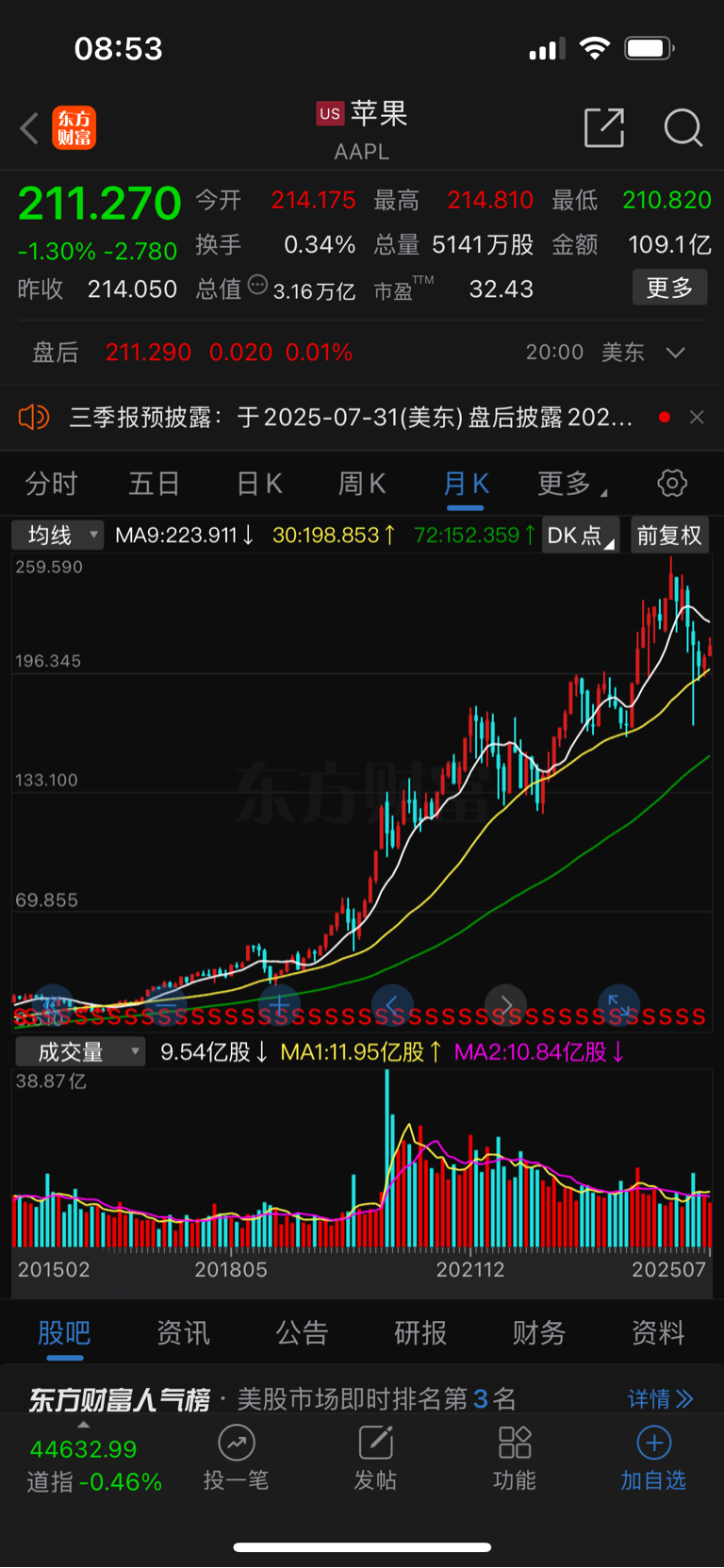Tap the 投一笔 icon
The image size is (724, 1568).
pyautogui.click(x=237, y=1443)
